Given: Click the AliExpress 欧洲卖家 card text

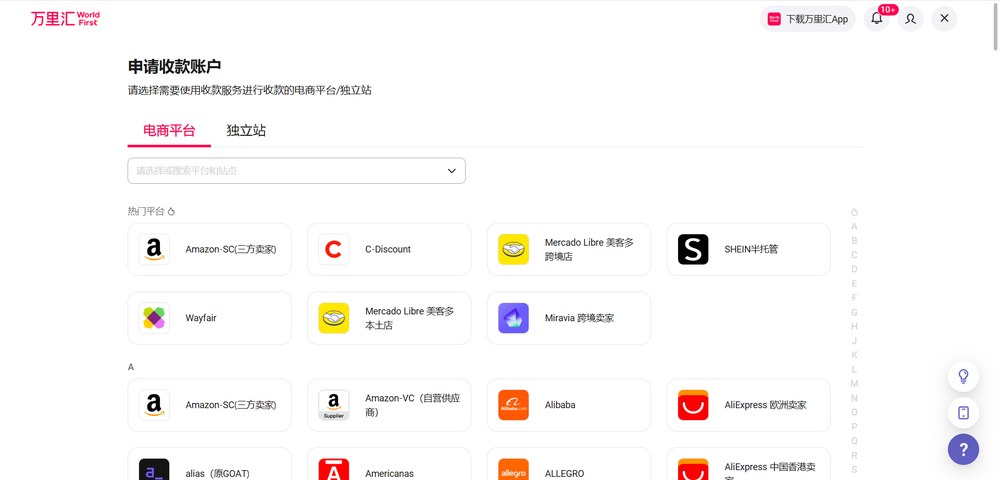Looking at the screenshot, I should (765, 405).
